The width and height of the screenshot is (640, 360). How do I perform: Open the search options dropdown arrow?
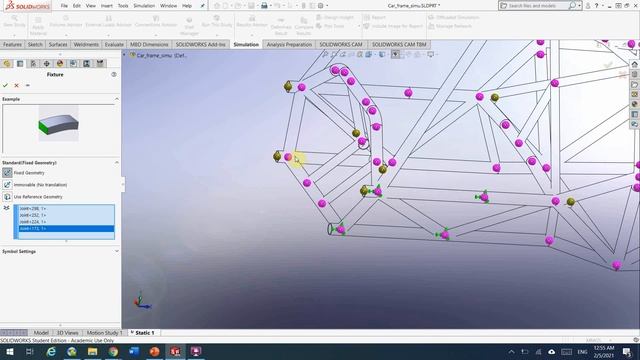(x=579, y=6)
